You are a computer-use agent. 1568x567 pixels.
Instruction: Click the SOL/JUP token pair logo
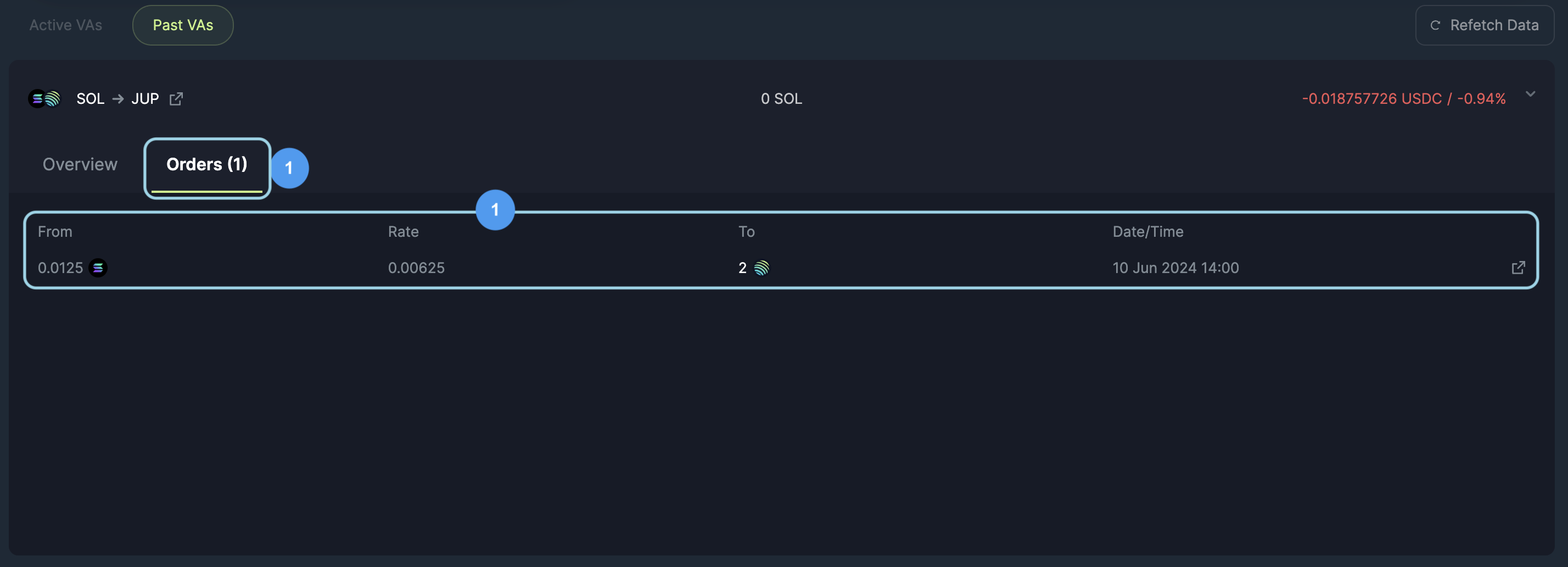[x=44, y=99]
